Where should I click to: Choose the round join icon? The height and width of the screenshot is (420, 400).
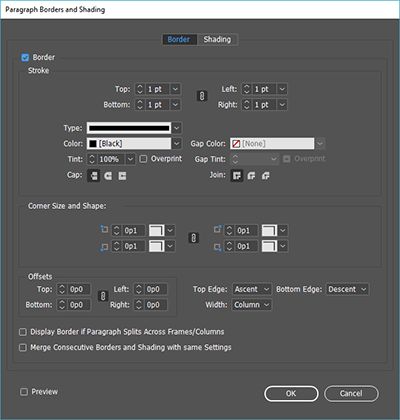(x=251, y=175)
